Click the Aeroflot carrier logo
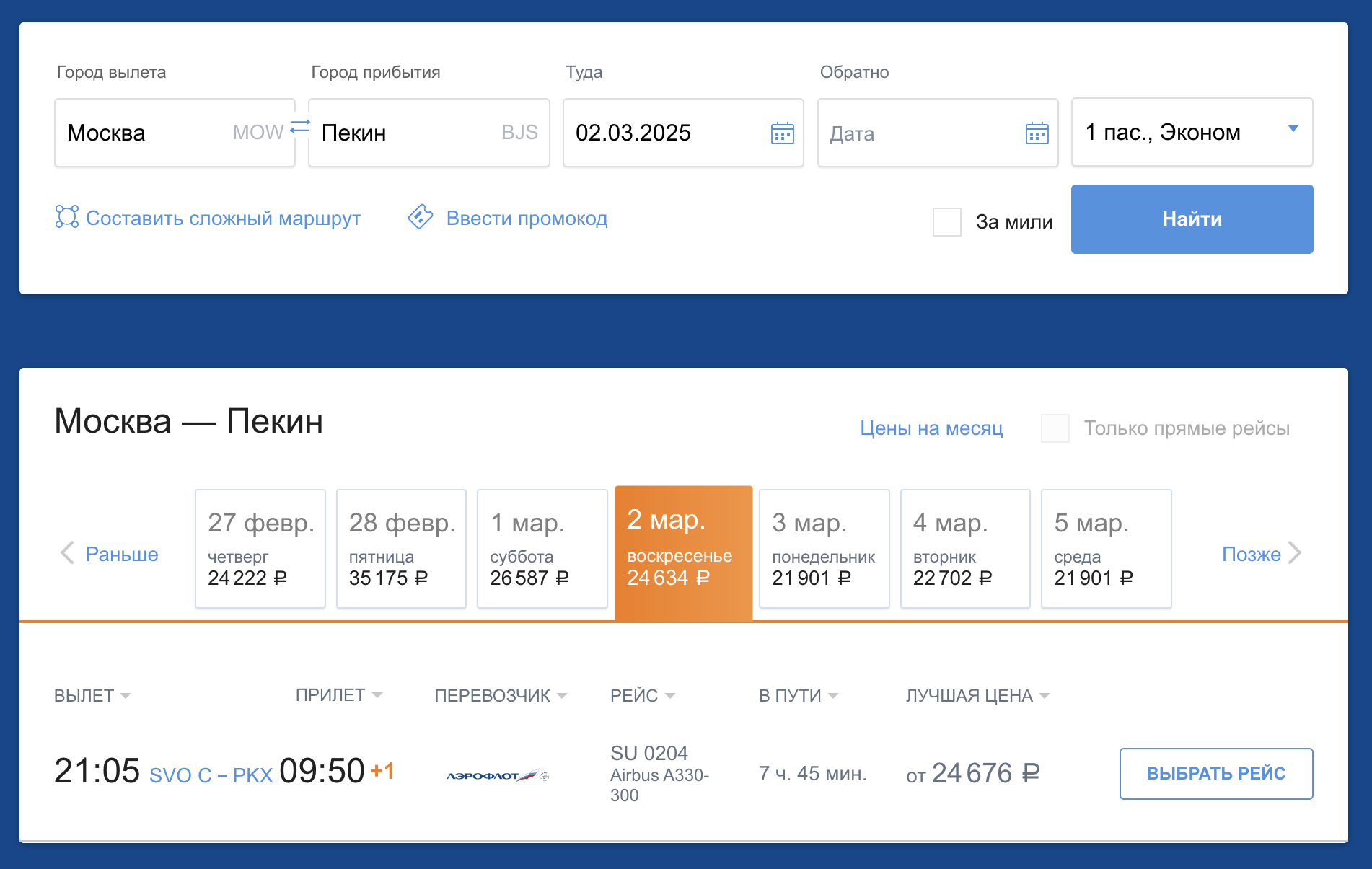This screenshot has height=869, width=1372. tap(497, 775)
